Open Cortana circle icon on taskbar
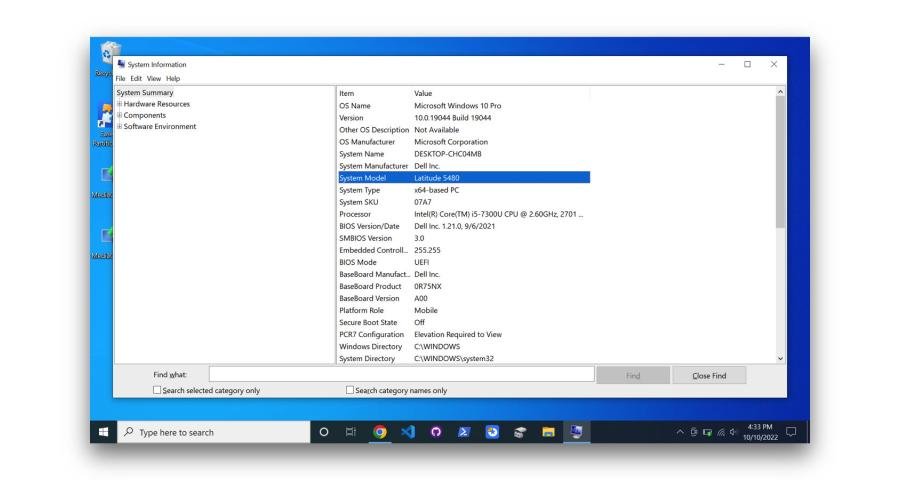 324,432
